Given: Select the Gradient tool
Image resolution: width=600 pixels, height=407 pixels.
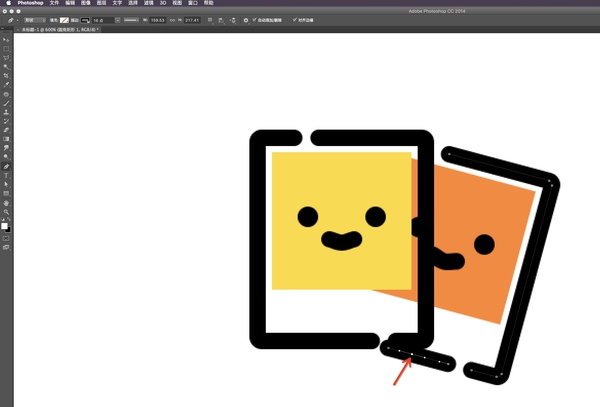Looking at the screenshot, I should click(x=6, y=139).
